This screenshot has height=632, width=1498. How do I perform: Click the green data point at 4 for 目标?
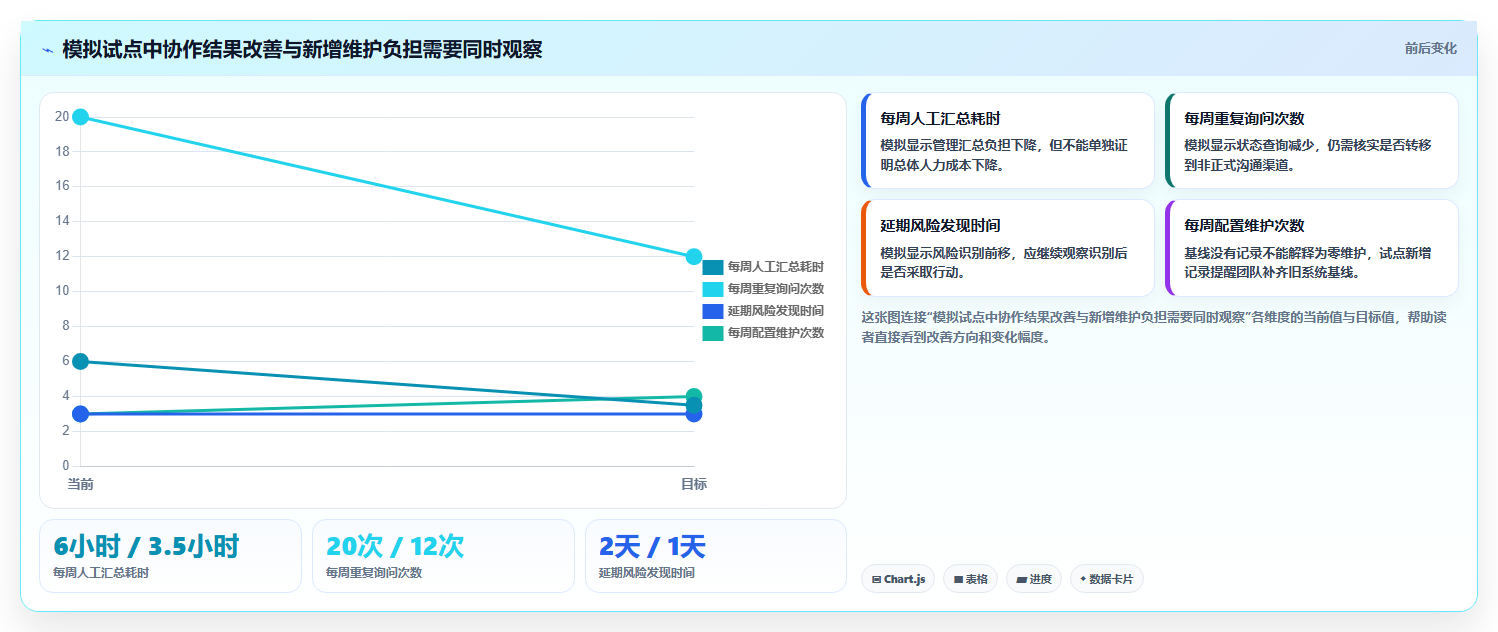point(694,395)
